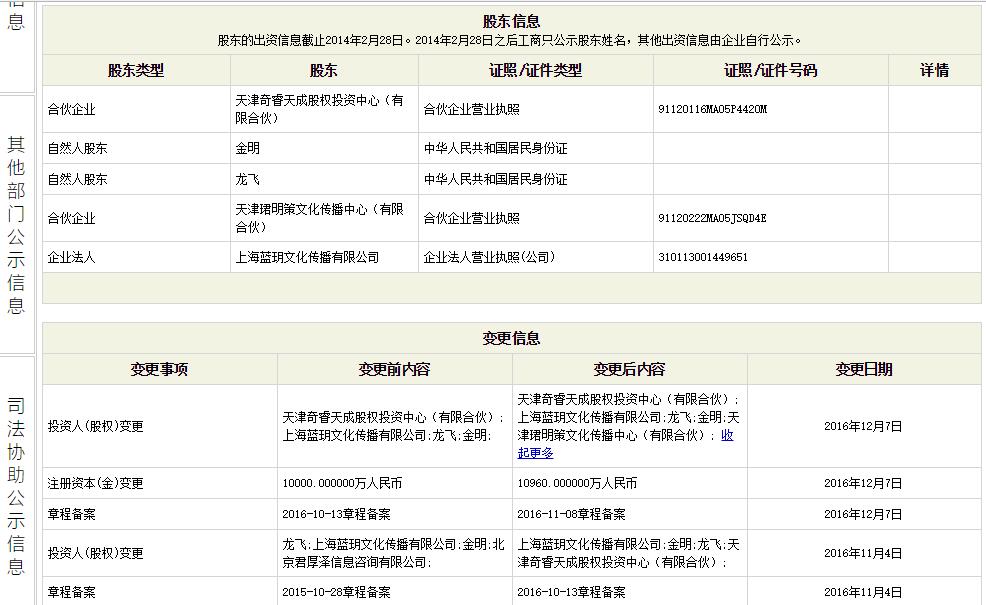Click license number 91120116MA05P4420M
This screenshot has height=605, width=986.
point(712,109)
